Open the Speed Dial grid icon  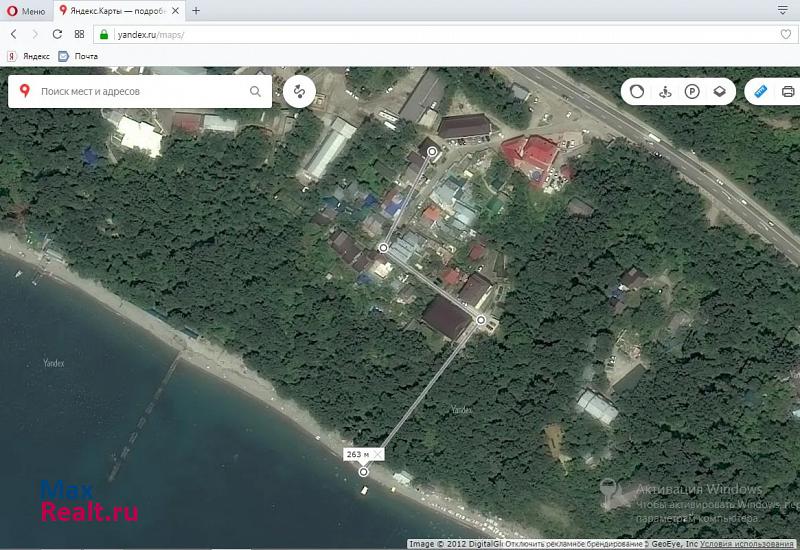(x=80, y=34)
